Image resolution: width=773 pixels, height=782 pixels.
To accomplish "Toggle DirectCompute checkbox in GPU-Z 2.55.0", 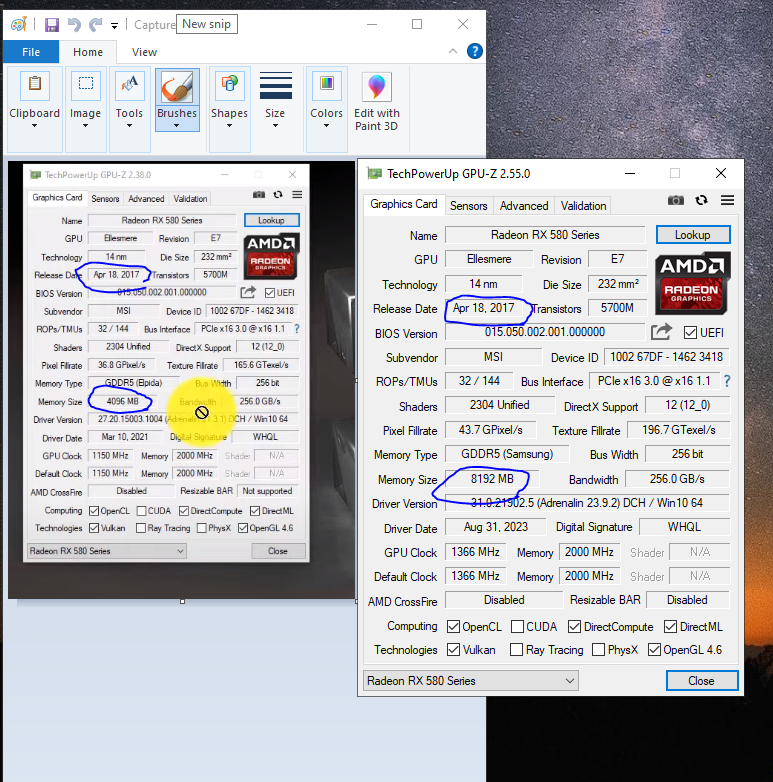I will click(575, 626).
